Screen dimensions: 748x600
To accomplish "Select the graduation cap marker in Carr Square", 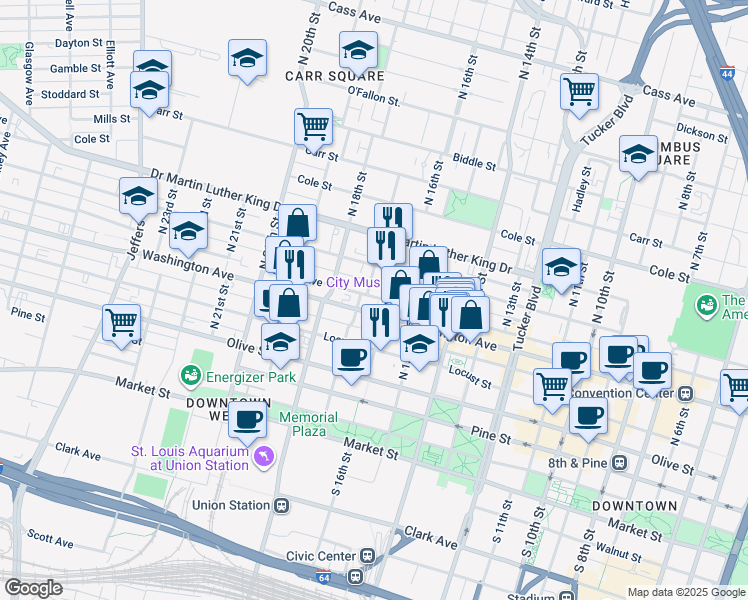I will [358, 50].
